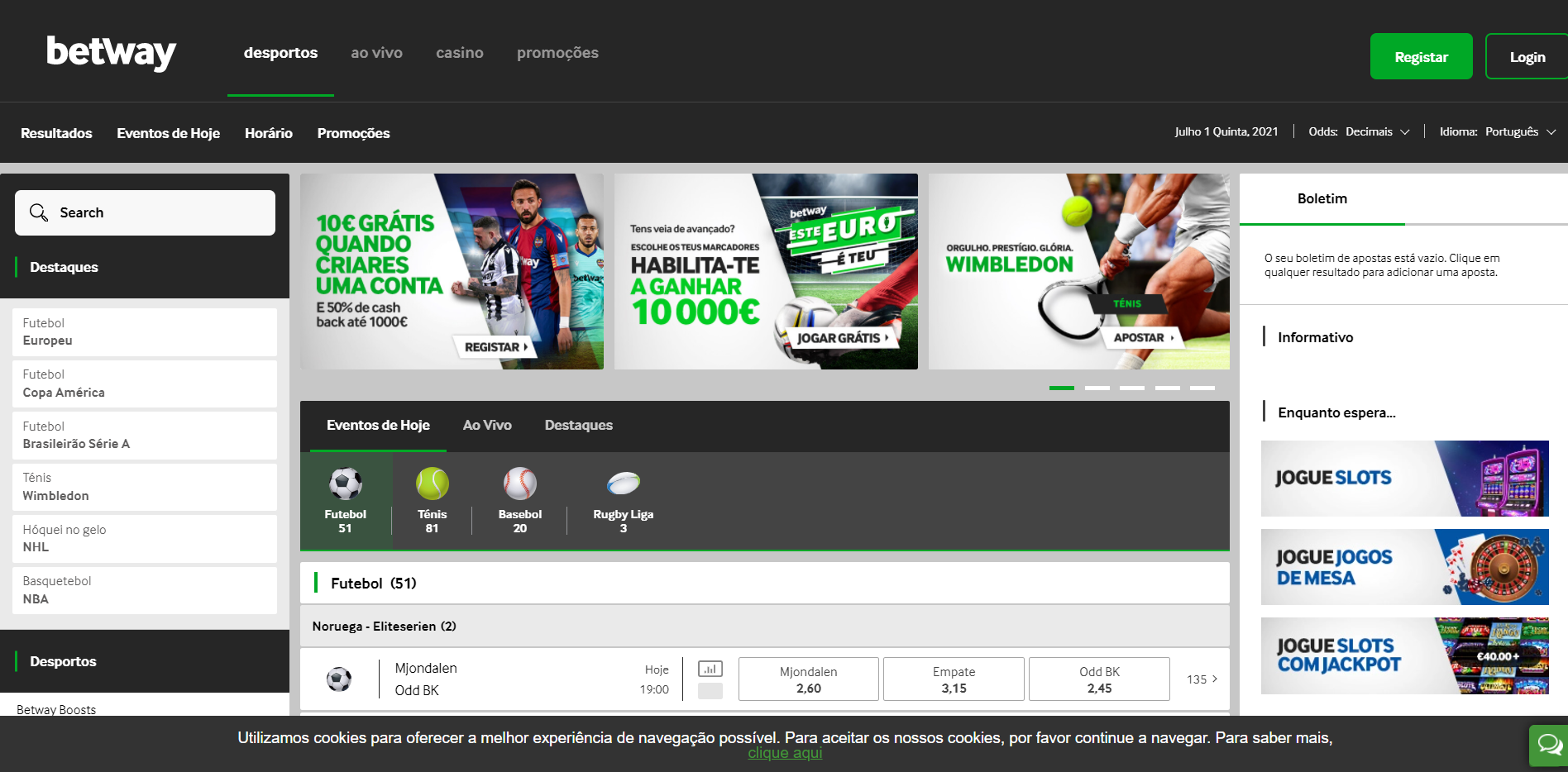
Task: Open the casino main tab
Action: (x=460, y=53)
